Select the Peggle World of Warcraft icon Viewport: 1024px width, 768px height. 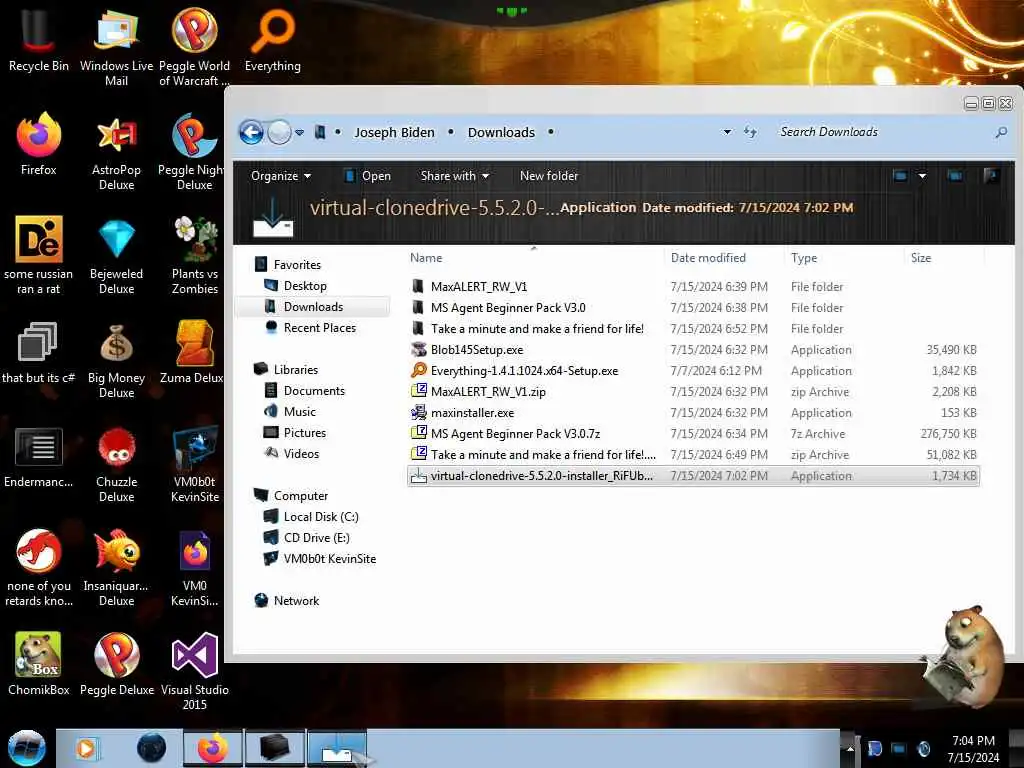(x=195, y=46)
